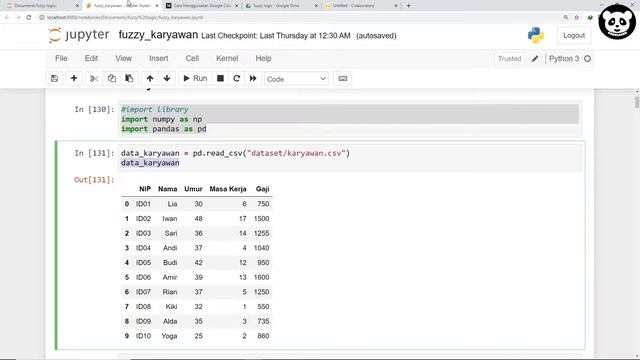This screenshot has width=640, height=360.
Task: Restart kernel and run all cells icon
Action: [x=253, y=78]
